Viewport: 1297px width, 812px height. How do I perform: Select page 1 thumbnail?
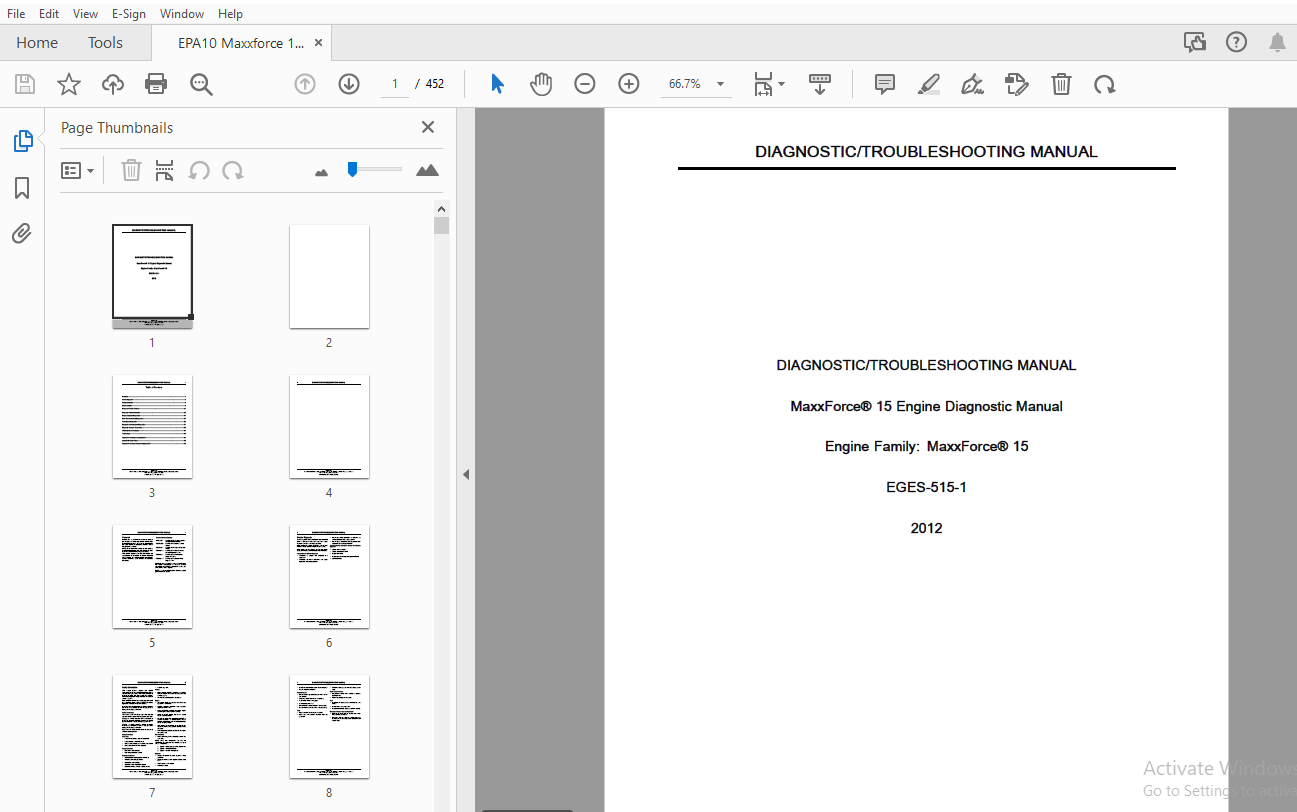click(x=152, y=276)
